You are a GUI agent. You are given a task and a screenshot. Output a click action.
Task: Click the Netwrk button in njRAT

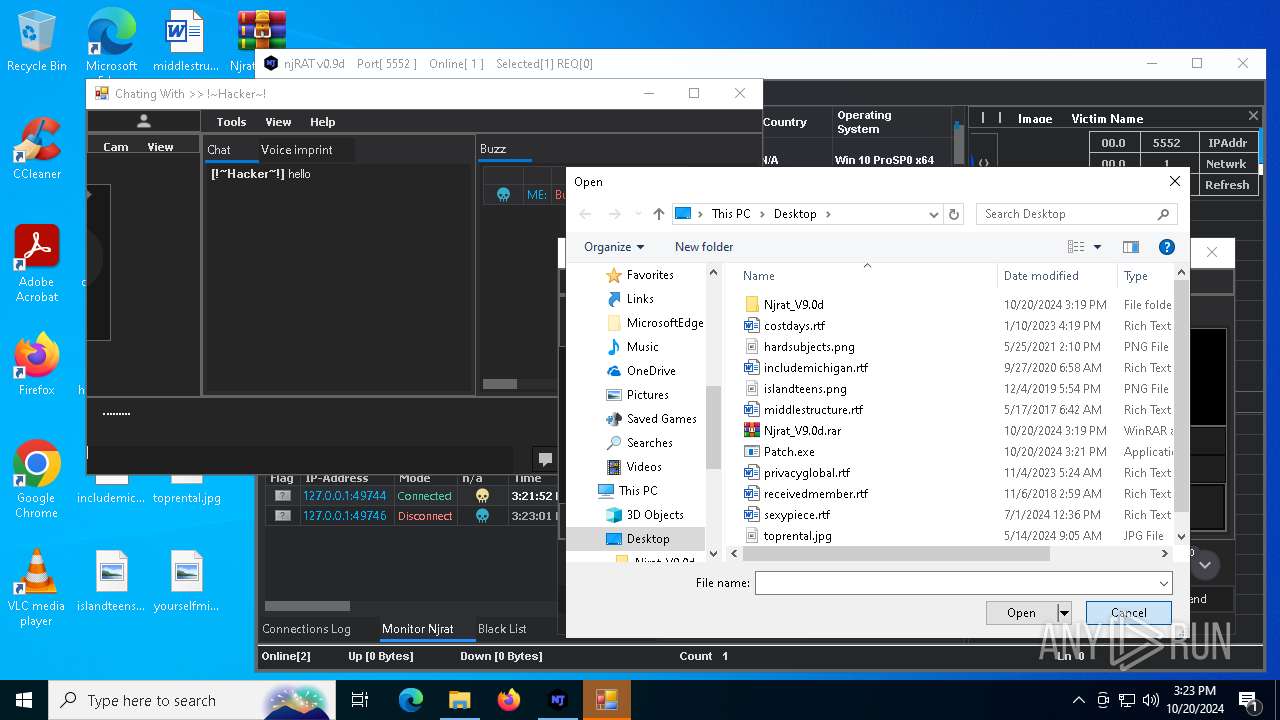pyautogui.click(x=1226, y=164)
